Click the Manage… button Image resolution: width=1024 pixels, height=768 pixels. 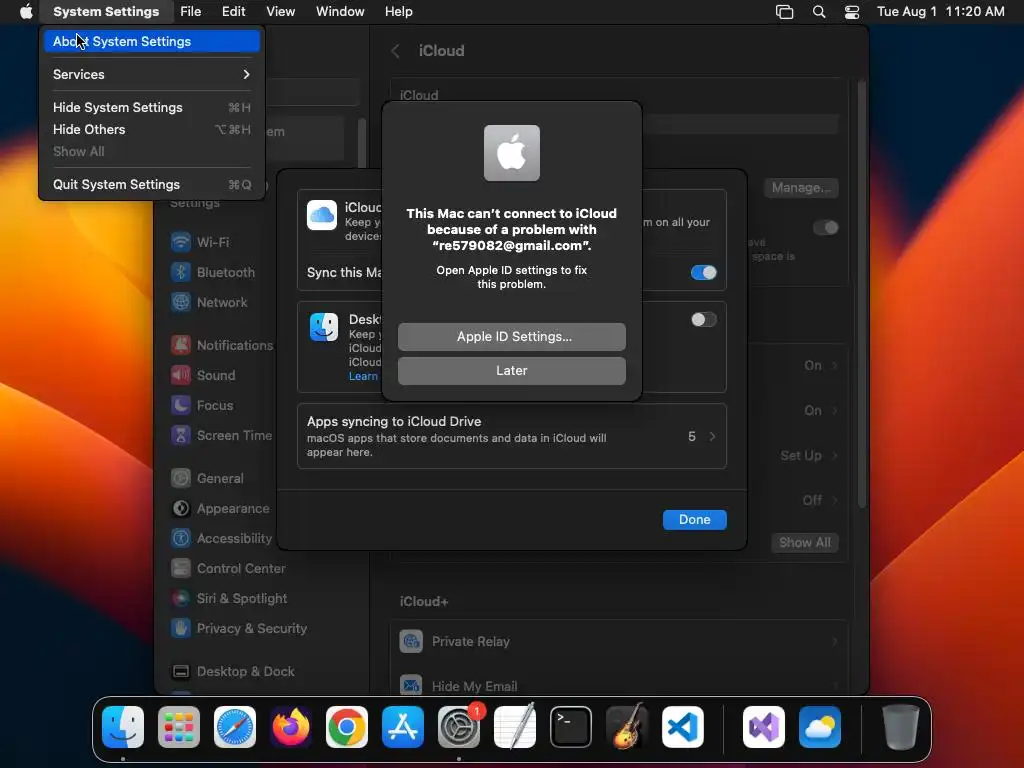(801, 188)
